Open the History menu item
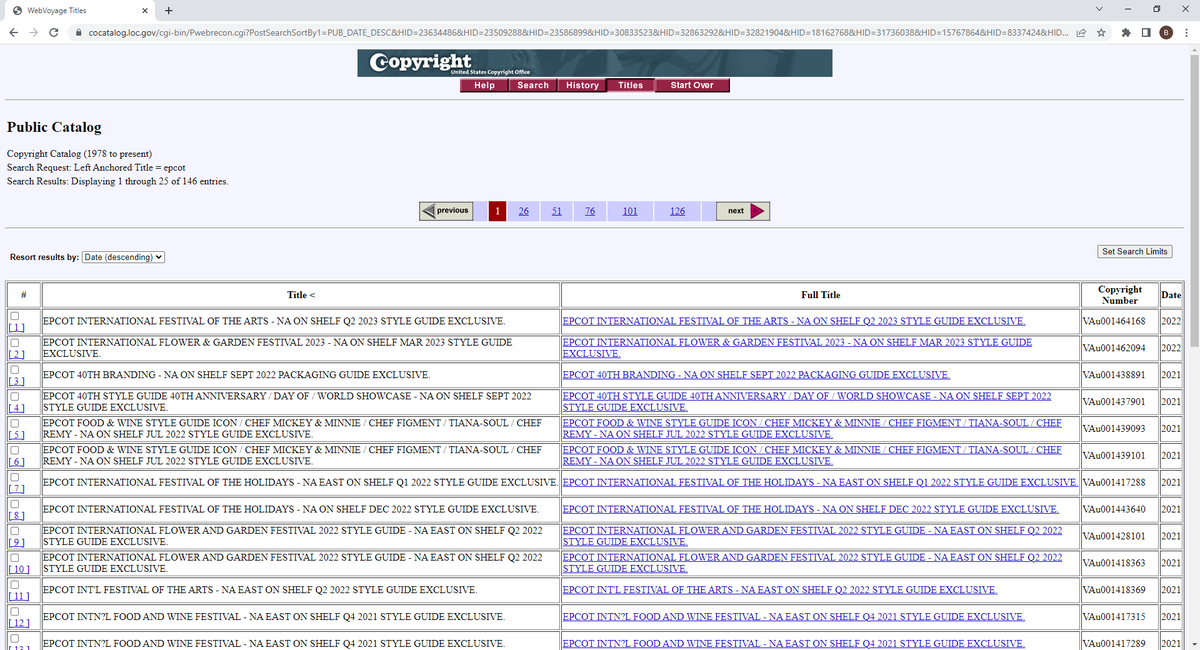The height and width of the screenshot is (650, 1200). click(582, 85)
